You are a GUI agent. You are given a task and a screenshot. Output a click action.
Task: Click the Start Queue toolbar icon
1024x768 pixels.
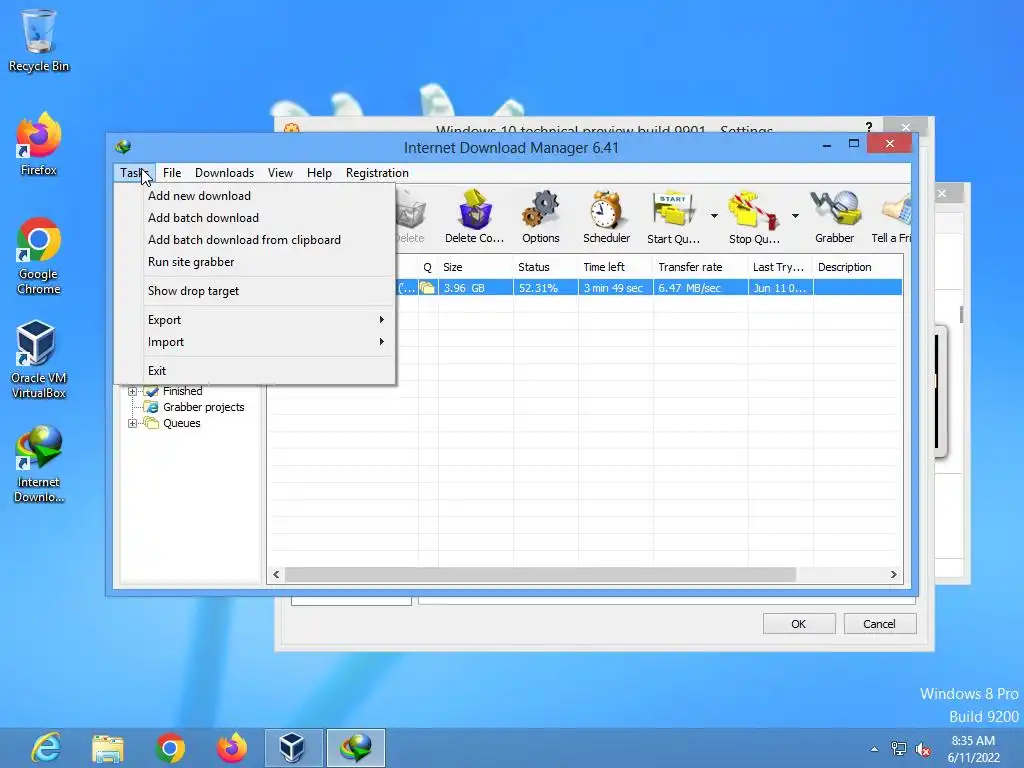pyautogui.click(x=673, y=217)
